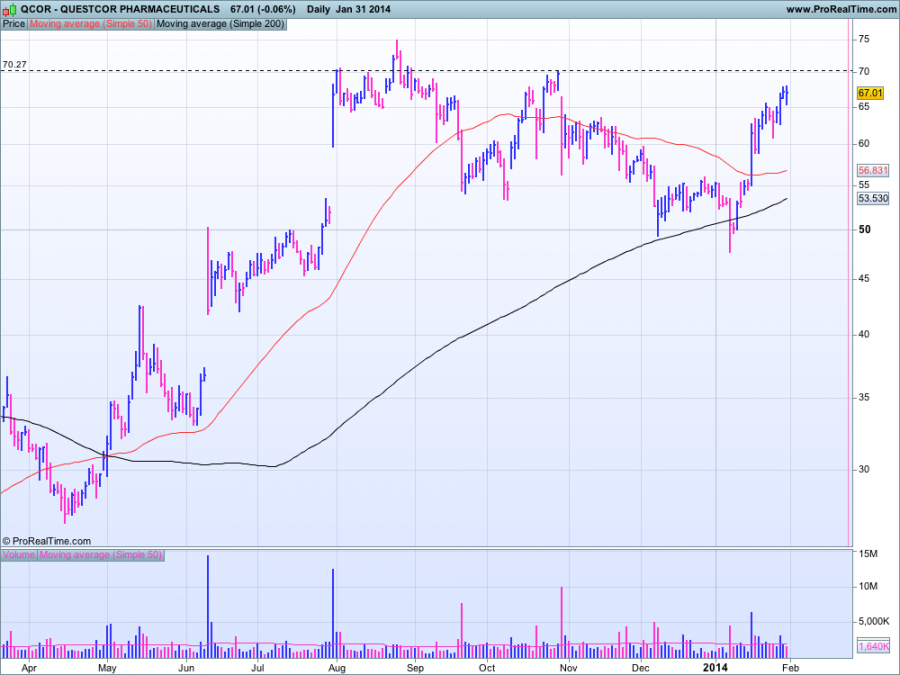The image size is (900, 675).
Task: Click the Jun label on time axis
Action: (x=186, y=668)
